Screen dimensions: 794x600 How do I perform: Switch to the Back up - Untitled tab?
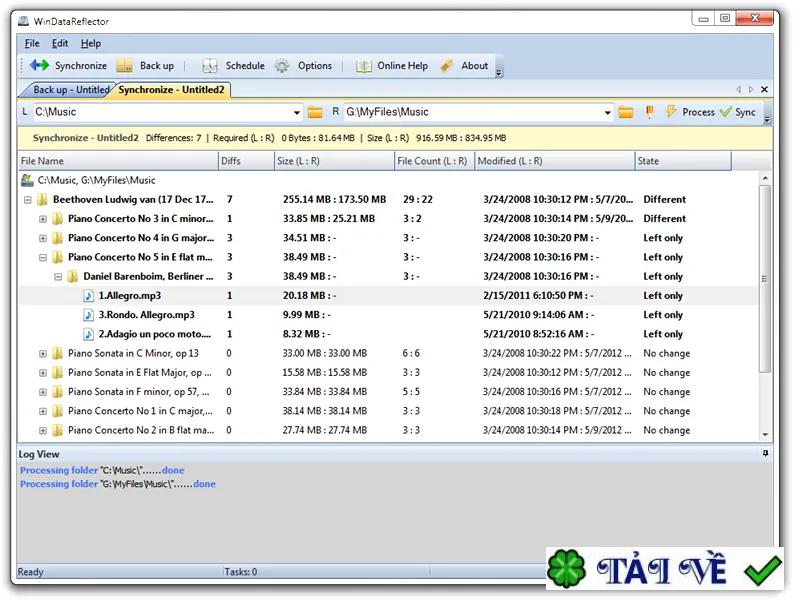[70, 90]
